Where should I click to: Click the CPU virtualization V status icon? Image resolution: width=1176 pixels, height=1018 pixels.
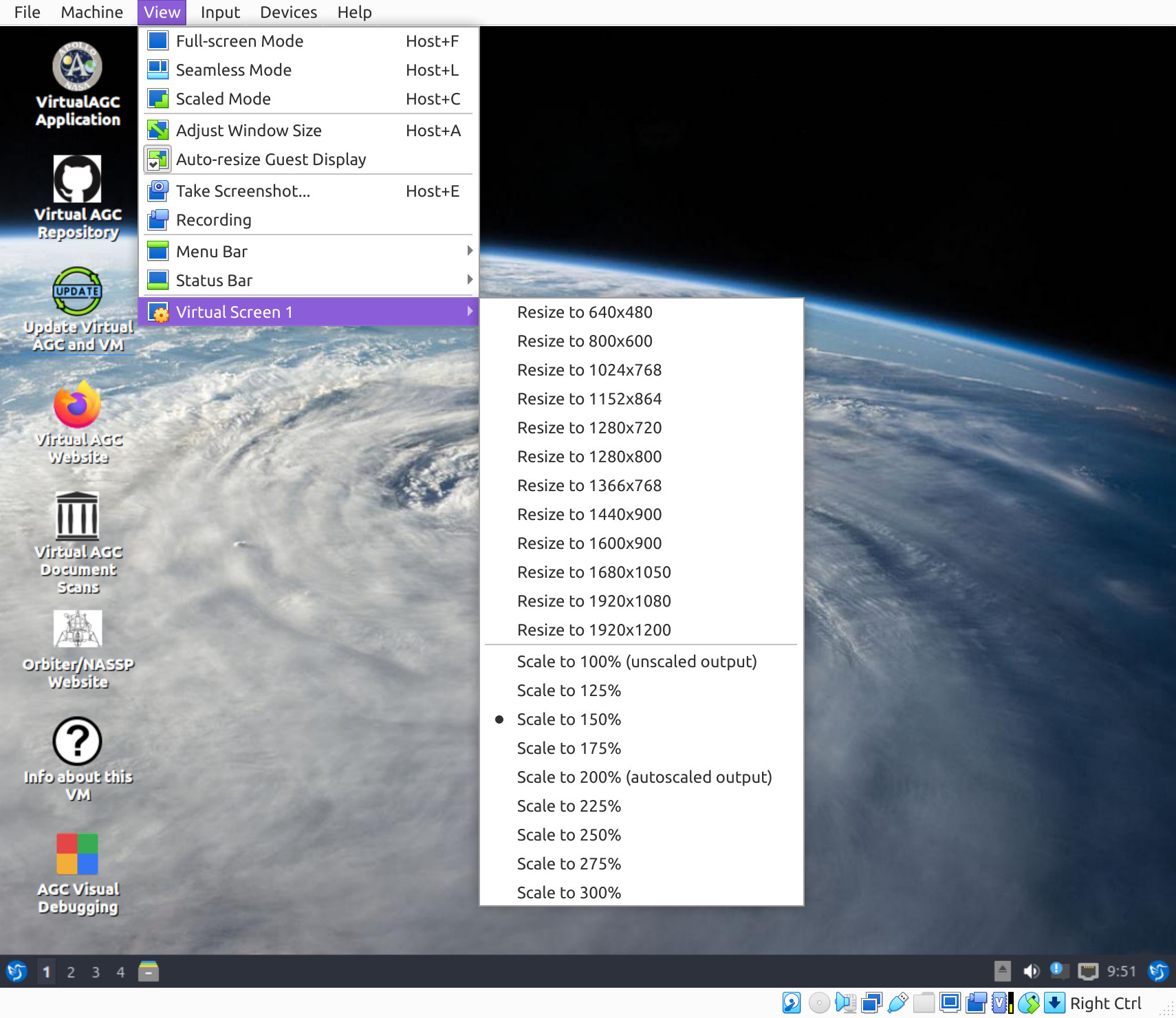click(1002, 1003)
